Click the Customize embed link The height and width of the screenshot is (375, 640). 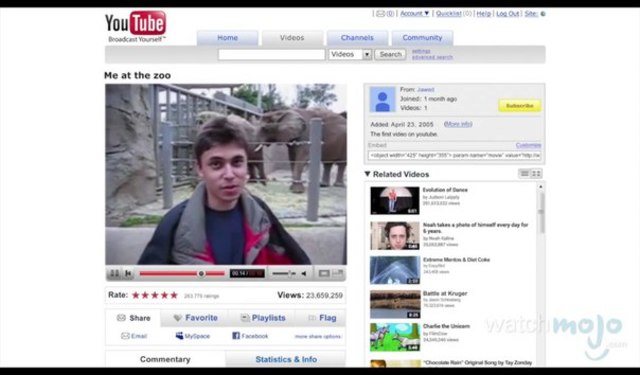pos(528,145)
